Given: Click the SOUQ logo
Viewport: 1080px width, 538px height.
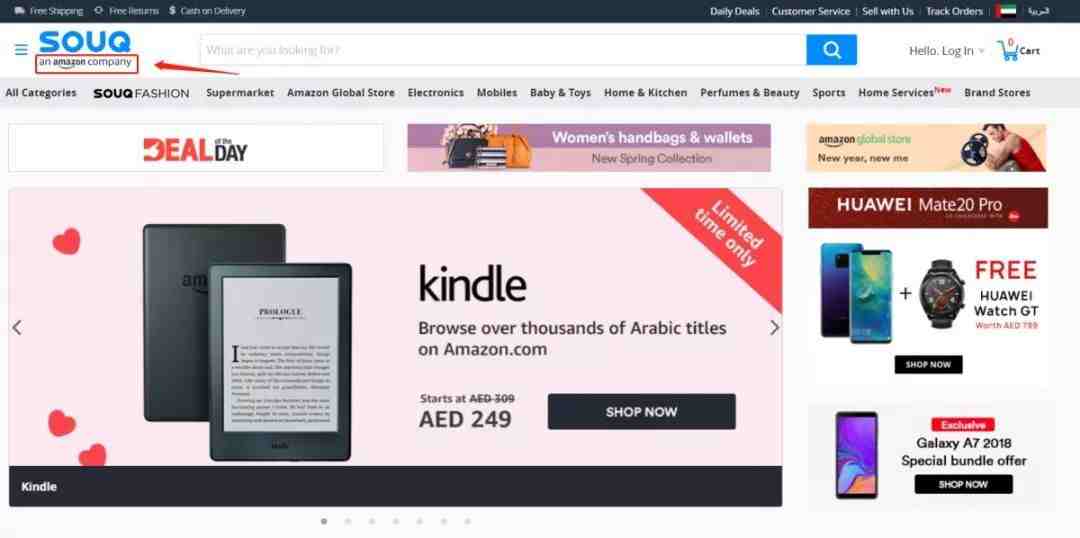Looking at the screenshot, I should (x=84, y=42).
